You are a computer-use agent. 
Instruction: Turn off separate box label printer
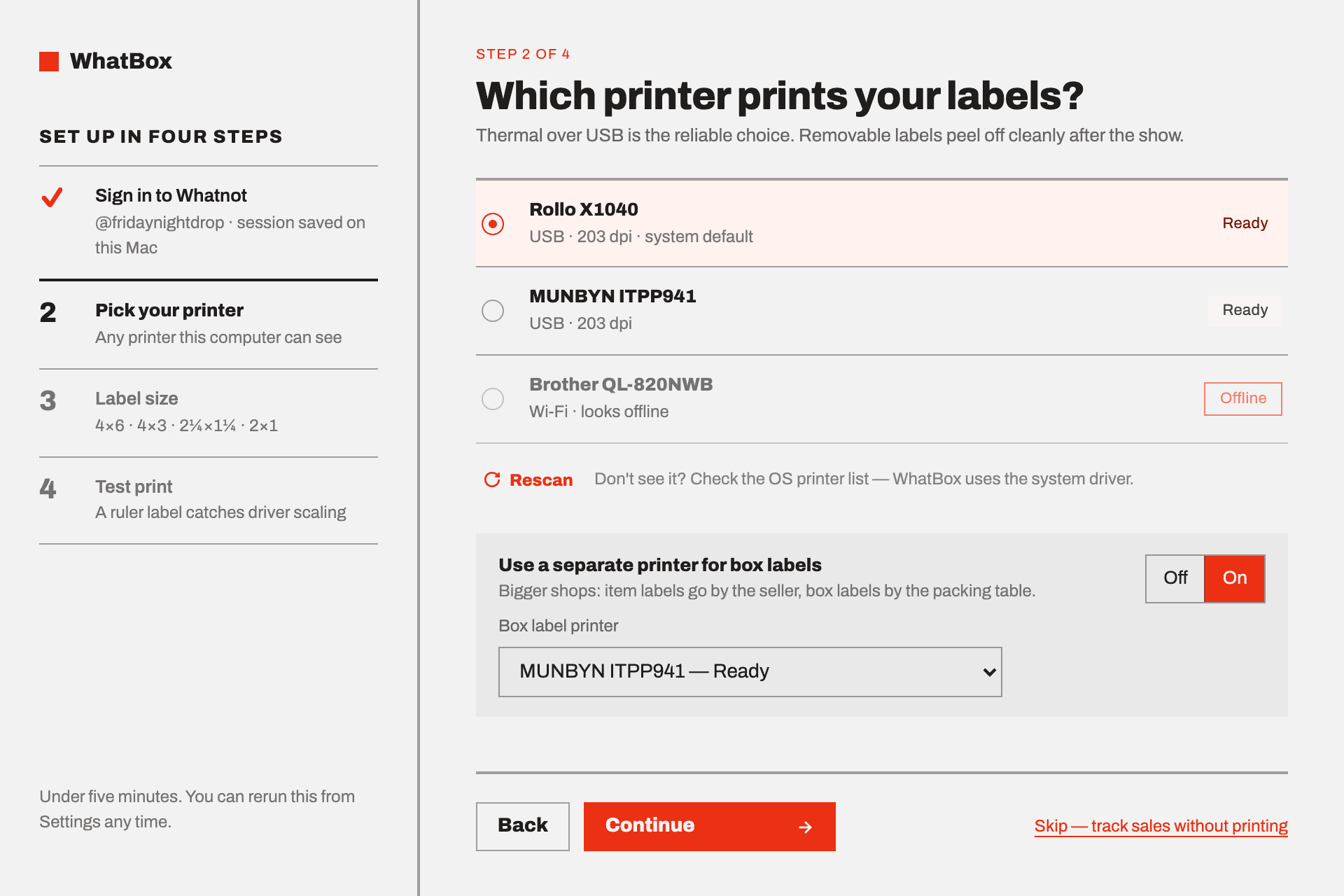pyautogui.click(x=1175, y=578)
